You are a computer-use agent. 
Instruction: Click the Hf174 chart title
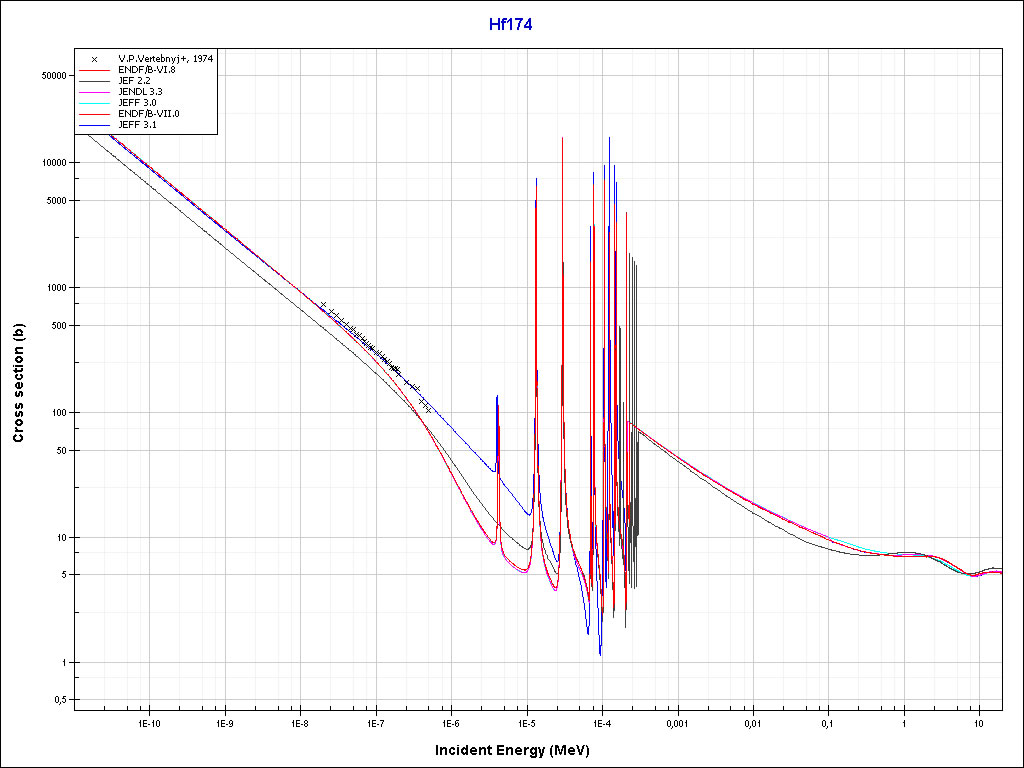coord(510,25)
